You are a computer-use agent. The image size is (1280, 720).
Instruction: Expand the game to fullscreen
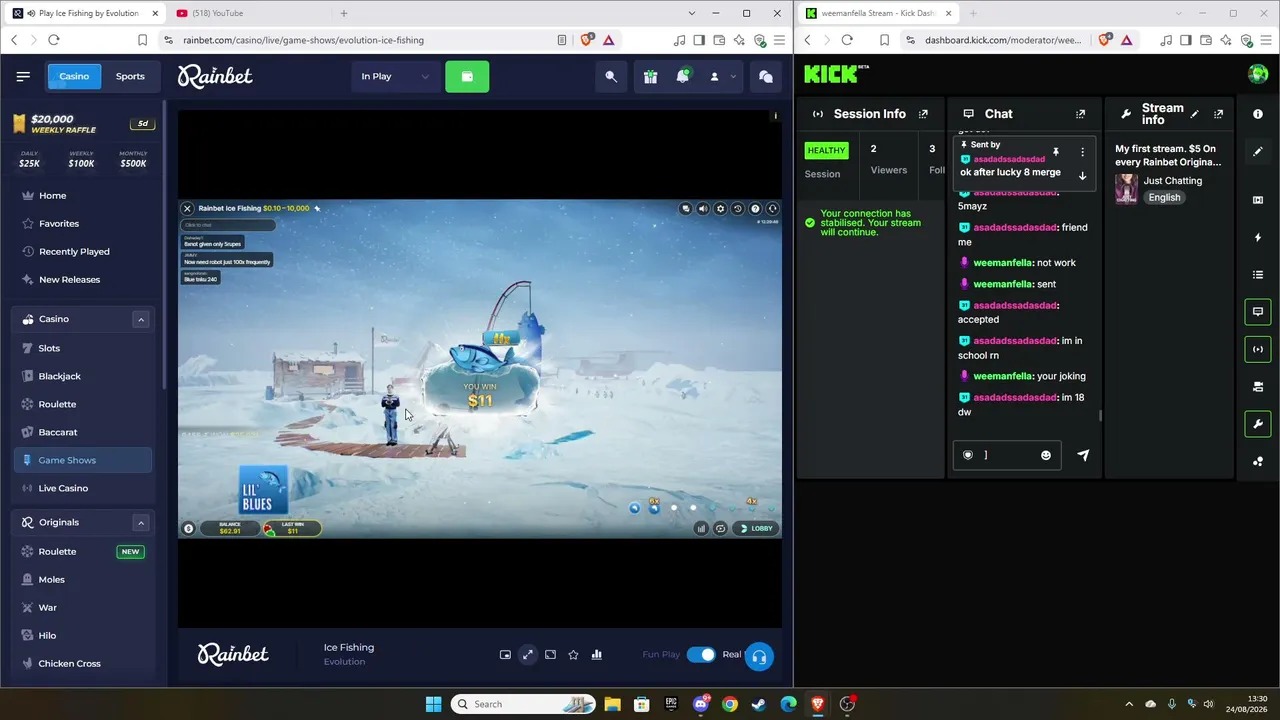[x=528, y=655]
